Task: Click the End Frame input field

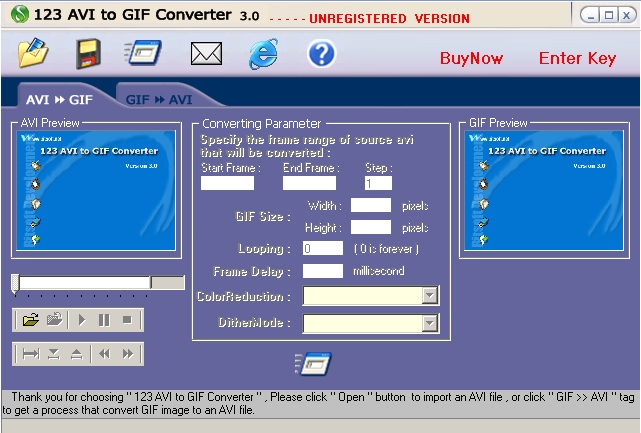Action: [x=309, y=183]
